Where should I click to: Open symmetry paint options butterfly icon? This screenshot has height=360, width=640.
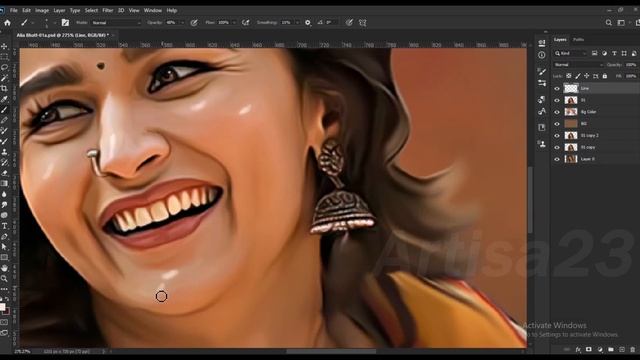coord(362,23)
